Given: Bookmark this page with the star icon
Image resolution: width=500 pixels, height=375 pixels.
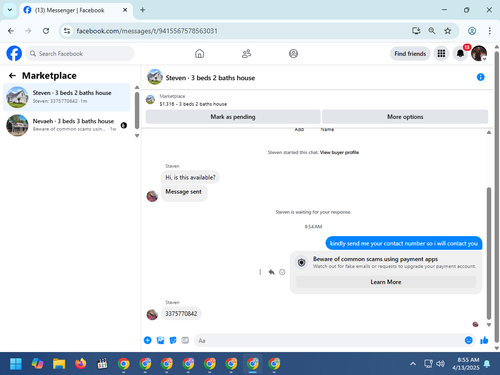Looking at the screenshot, I should [x=448, y=31].
